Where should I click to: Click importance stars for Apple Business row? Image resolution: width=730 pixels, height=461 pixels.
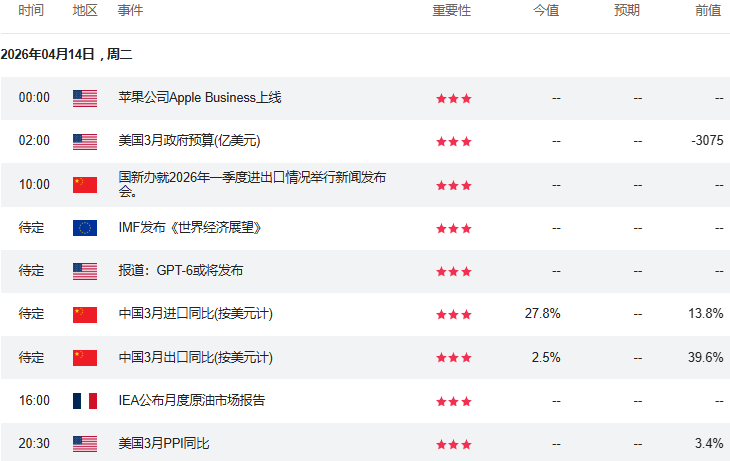(x=454, y=98)
